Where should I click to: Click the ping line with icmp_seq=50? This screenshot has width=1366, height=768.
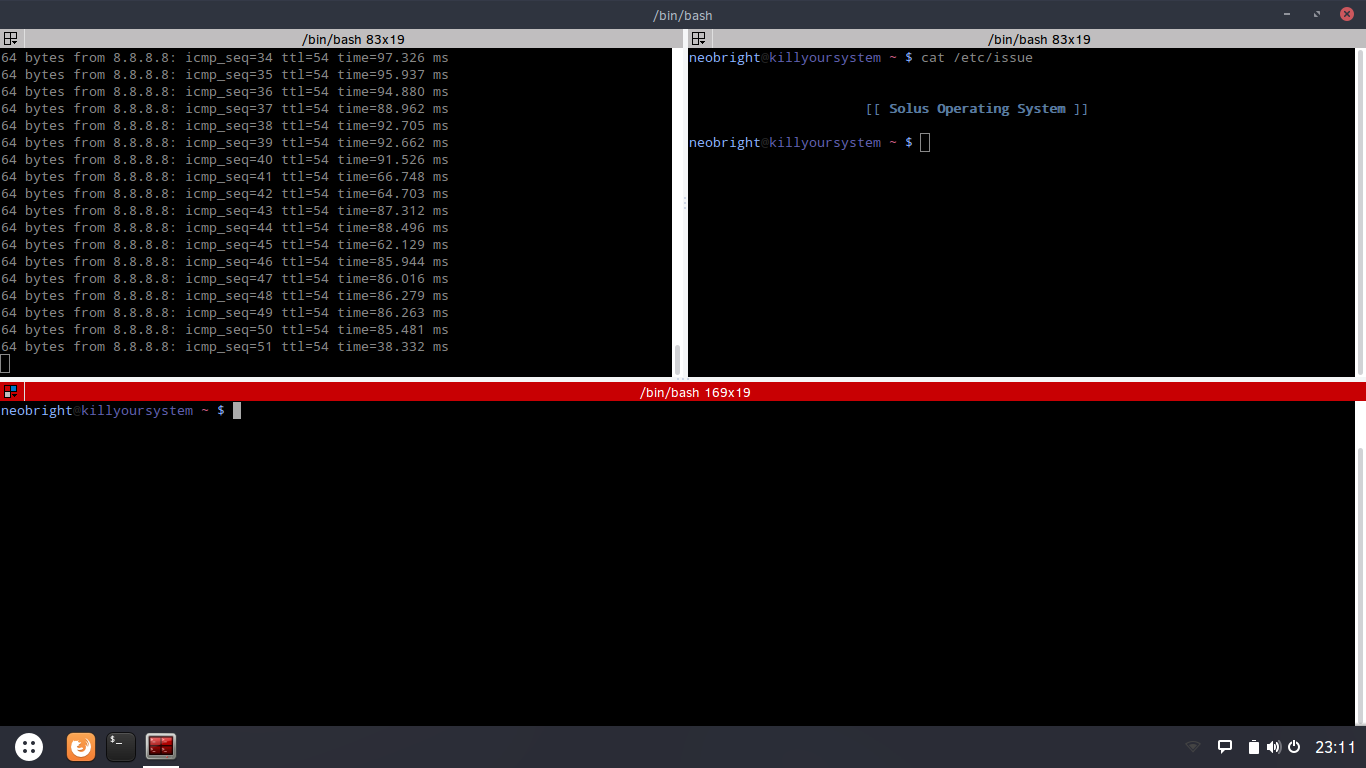225,330
